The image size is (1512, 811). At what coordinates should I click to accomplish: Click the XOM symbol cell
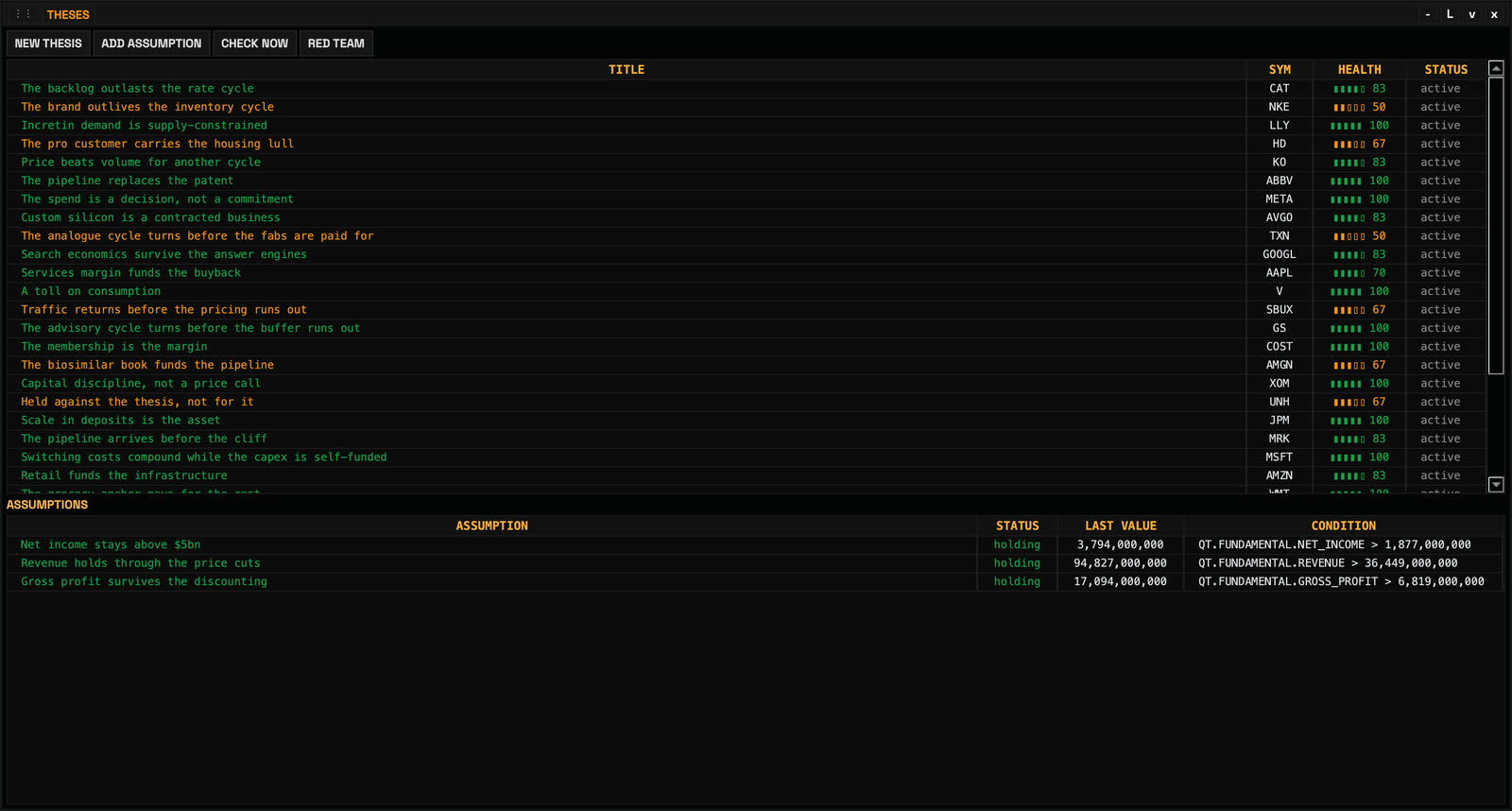1280,384
